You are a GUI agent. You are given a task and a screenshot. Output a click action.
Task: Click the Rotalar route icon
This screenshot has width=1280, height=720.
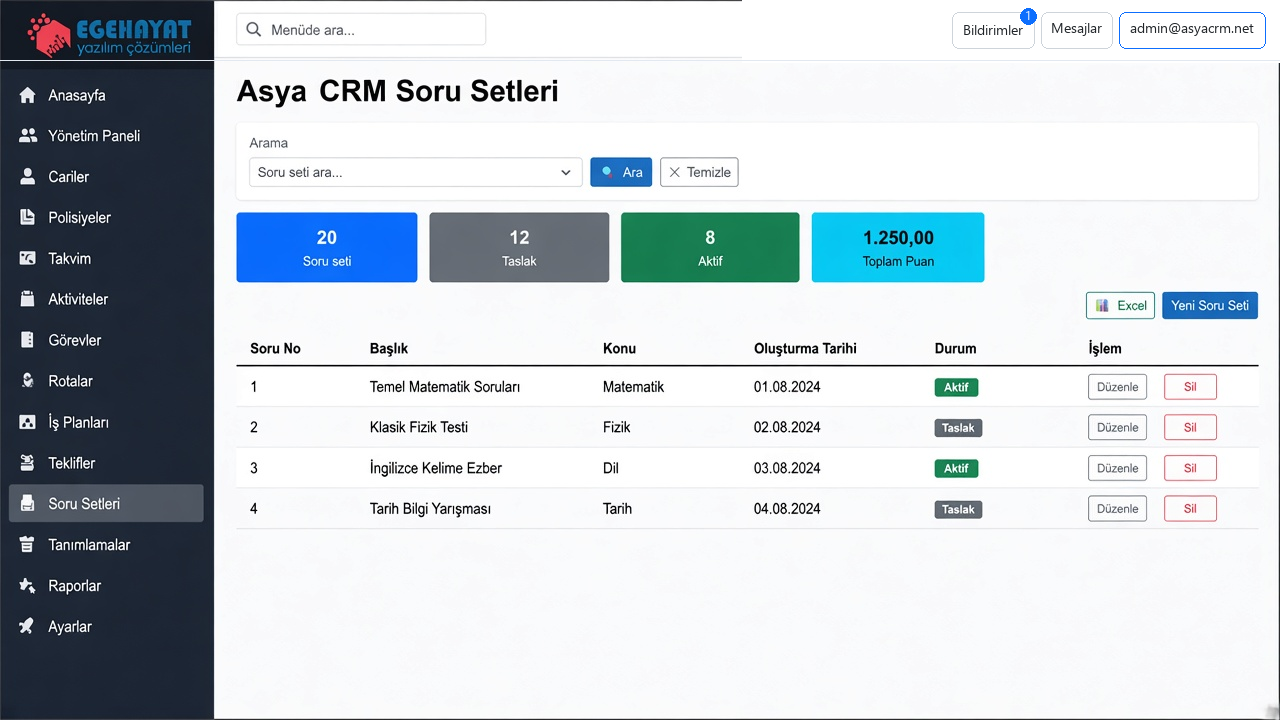click(28, 381)
